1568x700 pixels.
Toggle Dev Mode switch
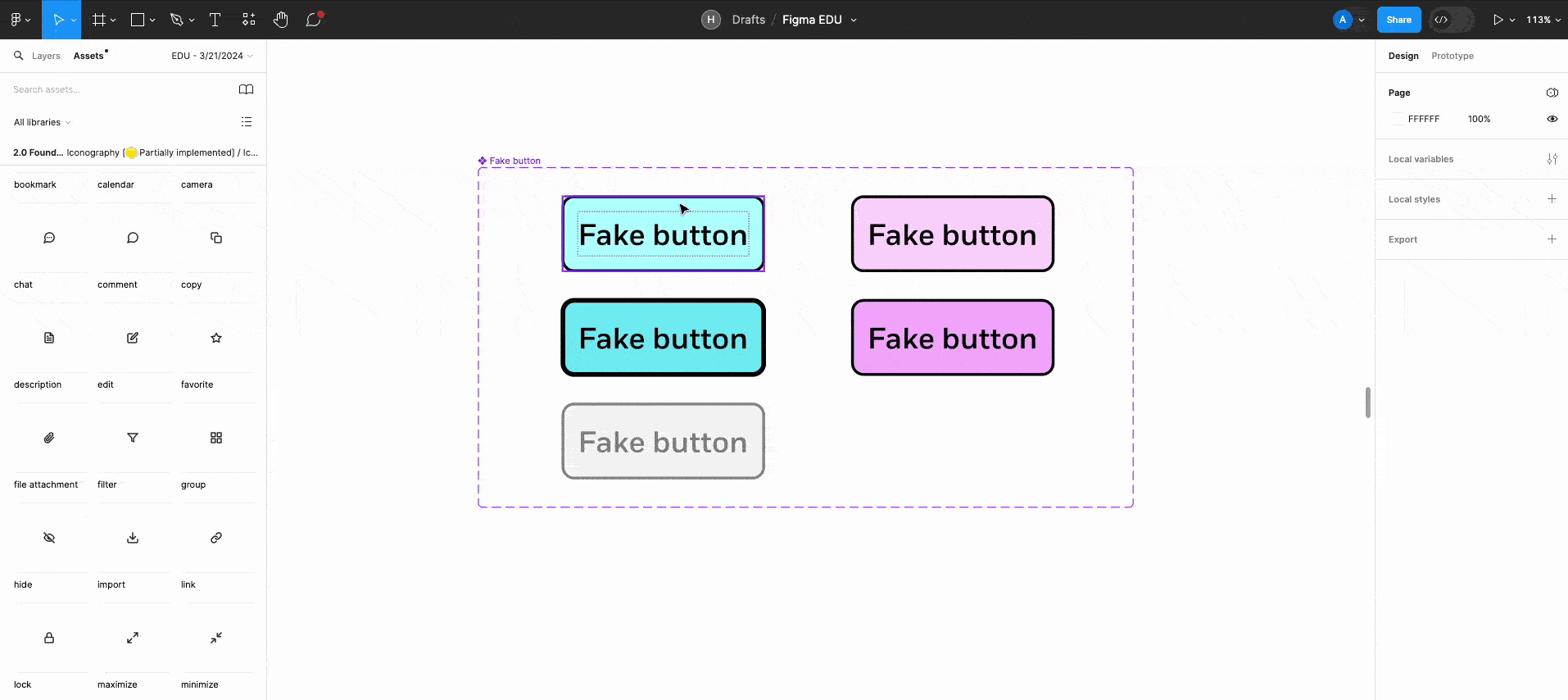[x=1450, y=20]
